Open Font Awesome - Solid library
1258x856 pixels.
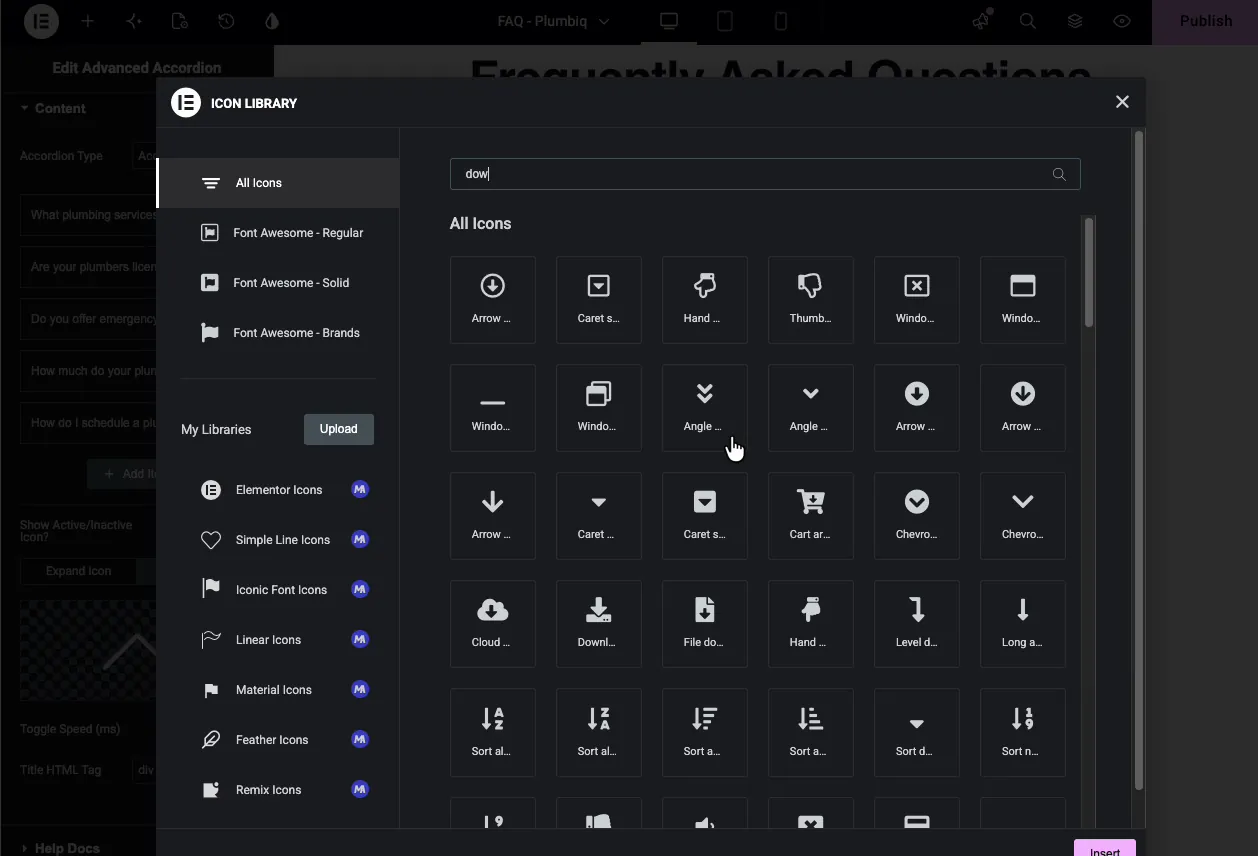(278, 283)
